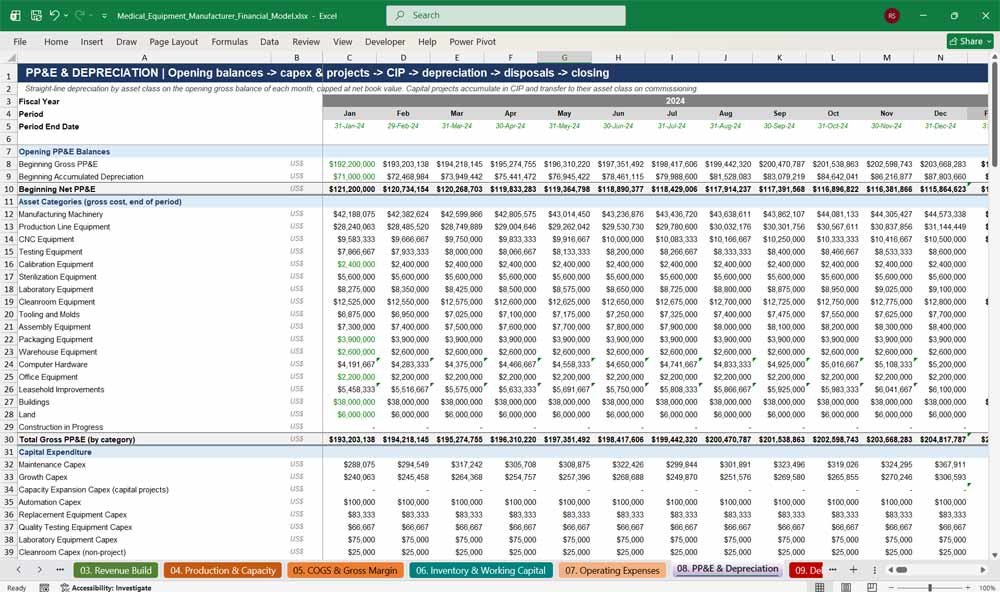Open the Review ribbon tab

306,41
